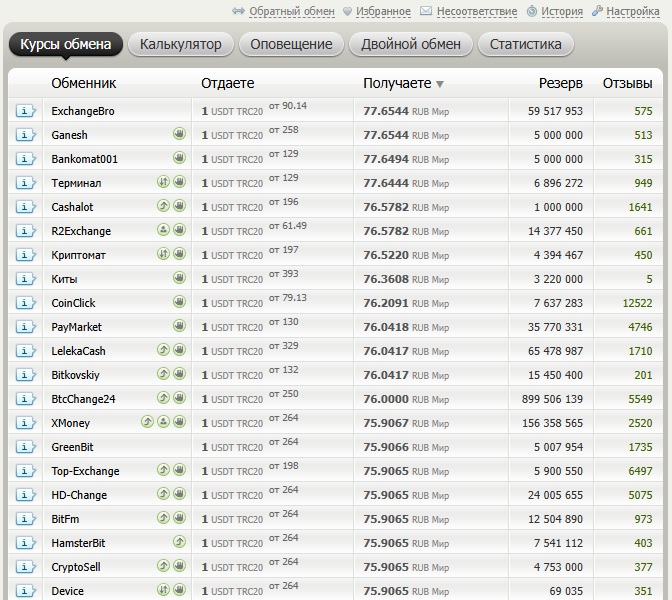Open the BitFm exchanger name
672x600 pixels.
pyautogui.click(x=65, y=519)
